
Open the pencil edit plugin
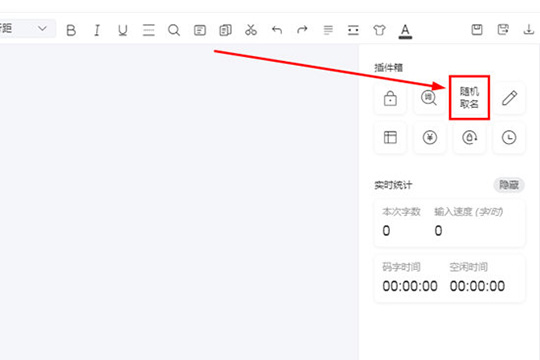[509, 98]
